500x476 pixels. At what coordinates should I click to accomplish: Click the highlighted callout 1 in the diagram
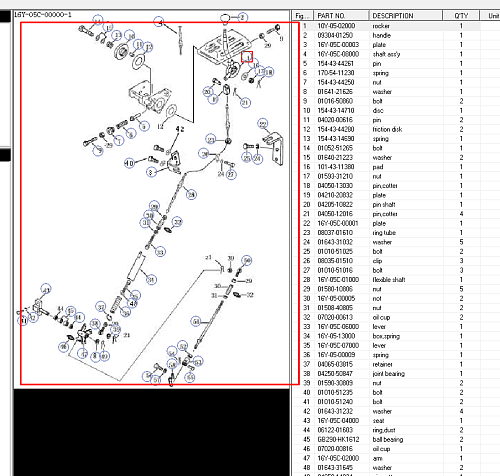pos(247,57)
